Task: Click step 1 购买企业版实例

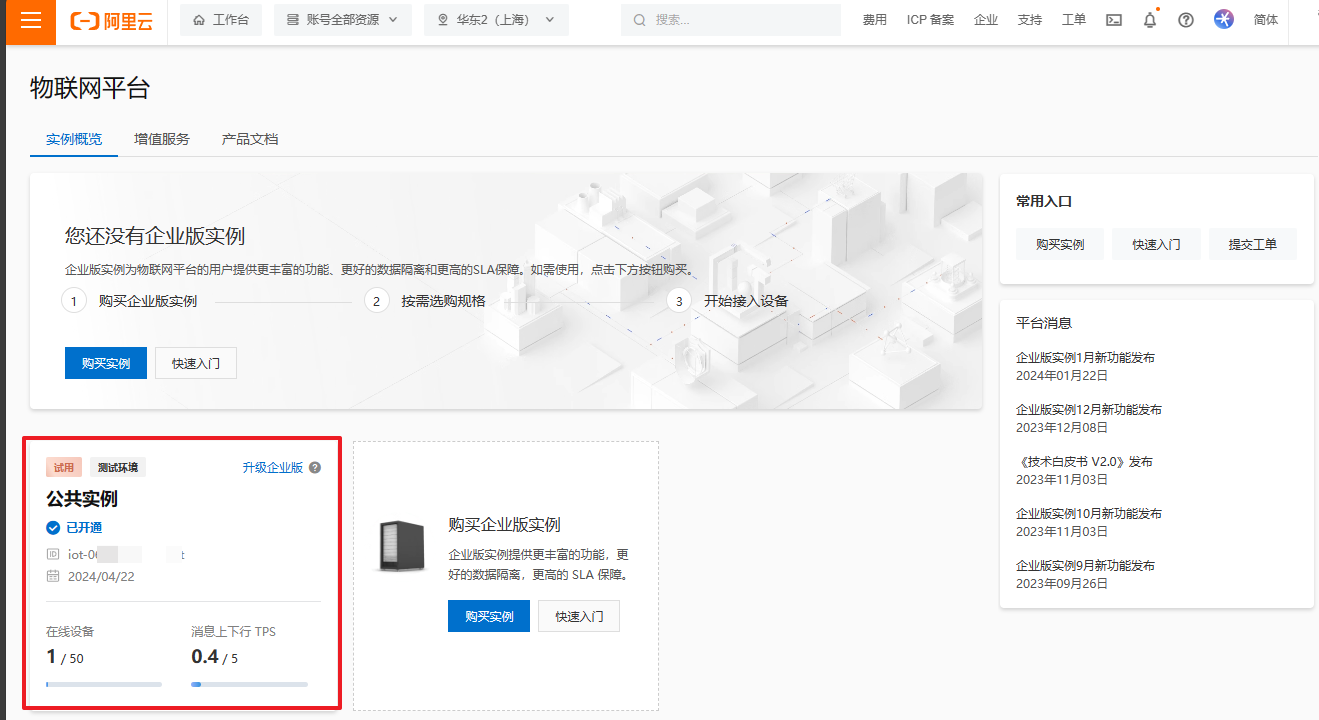Action: (x=130, y=300)
